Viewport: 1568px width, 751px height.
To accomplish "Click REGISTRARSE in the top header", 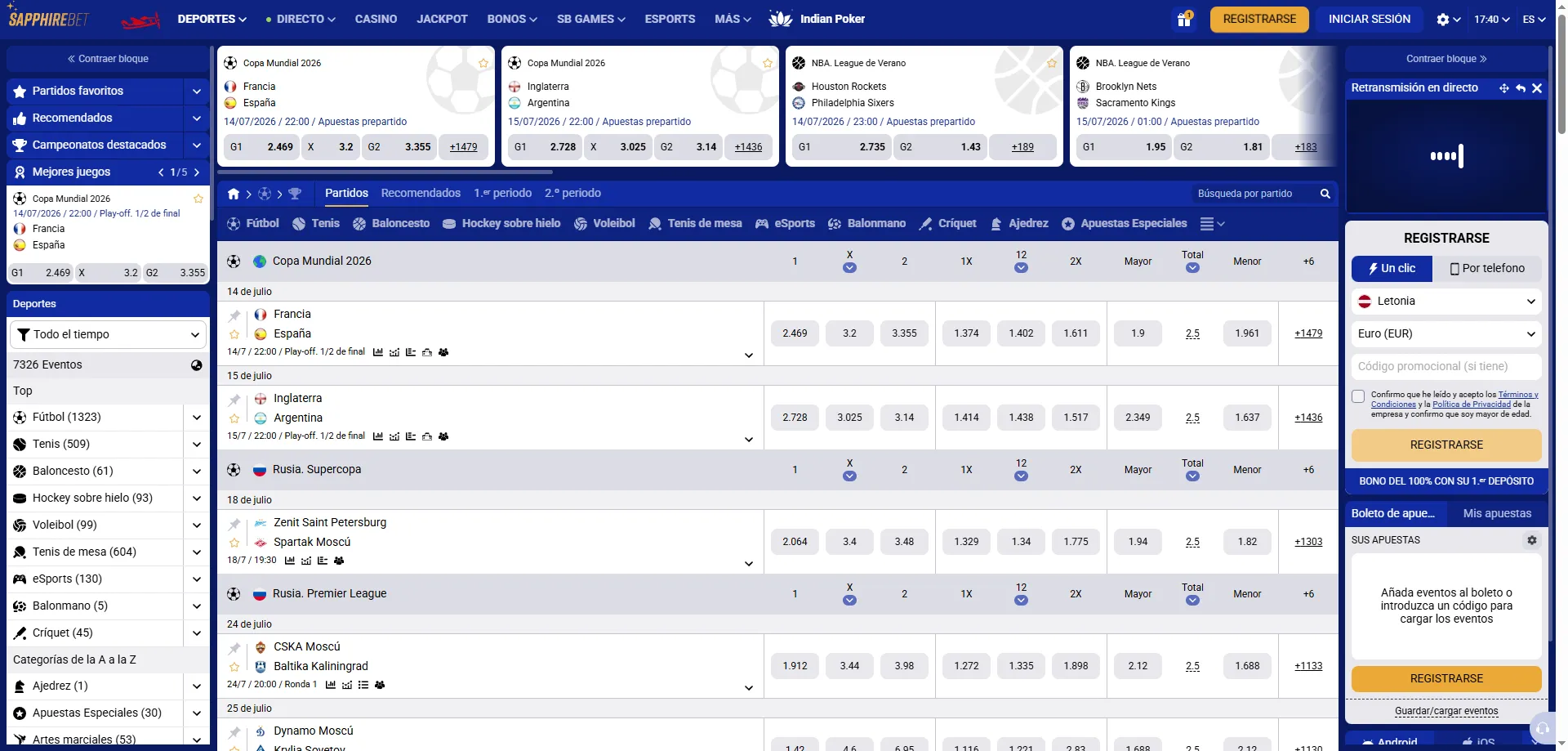I will point(1259,19).
